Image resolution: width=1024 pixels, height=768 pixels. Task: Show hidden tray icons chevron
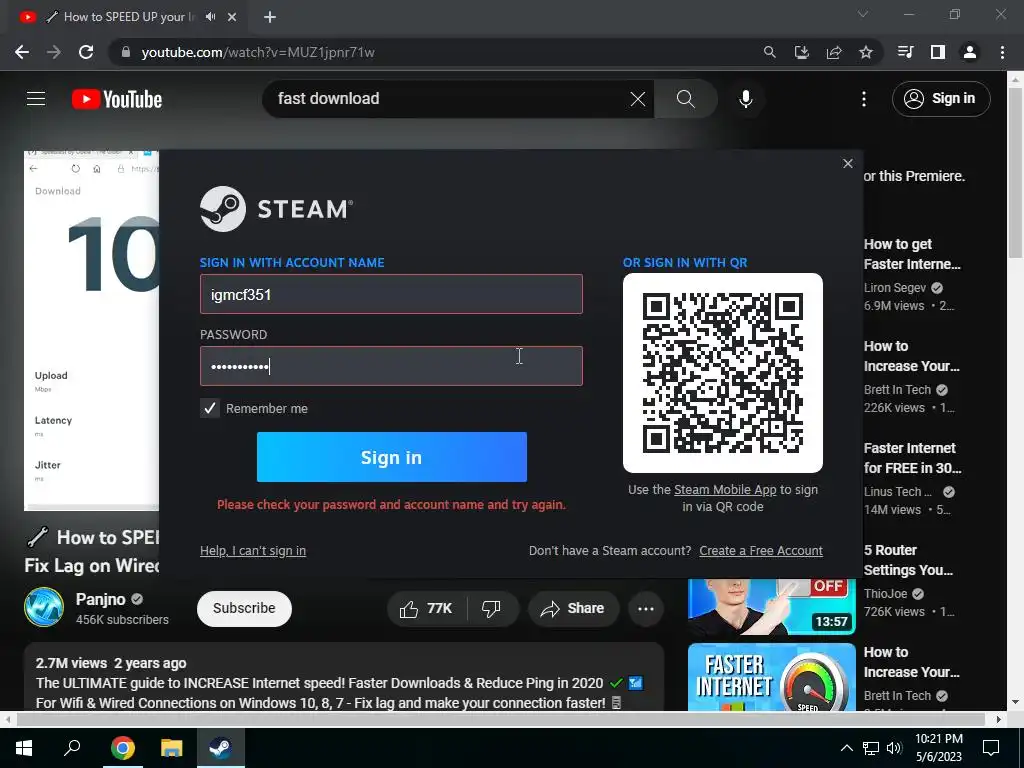[x=846, y=748]
